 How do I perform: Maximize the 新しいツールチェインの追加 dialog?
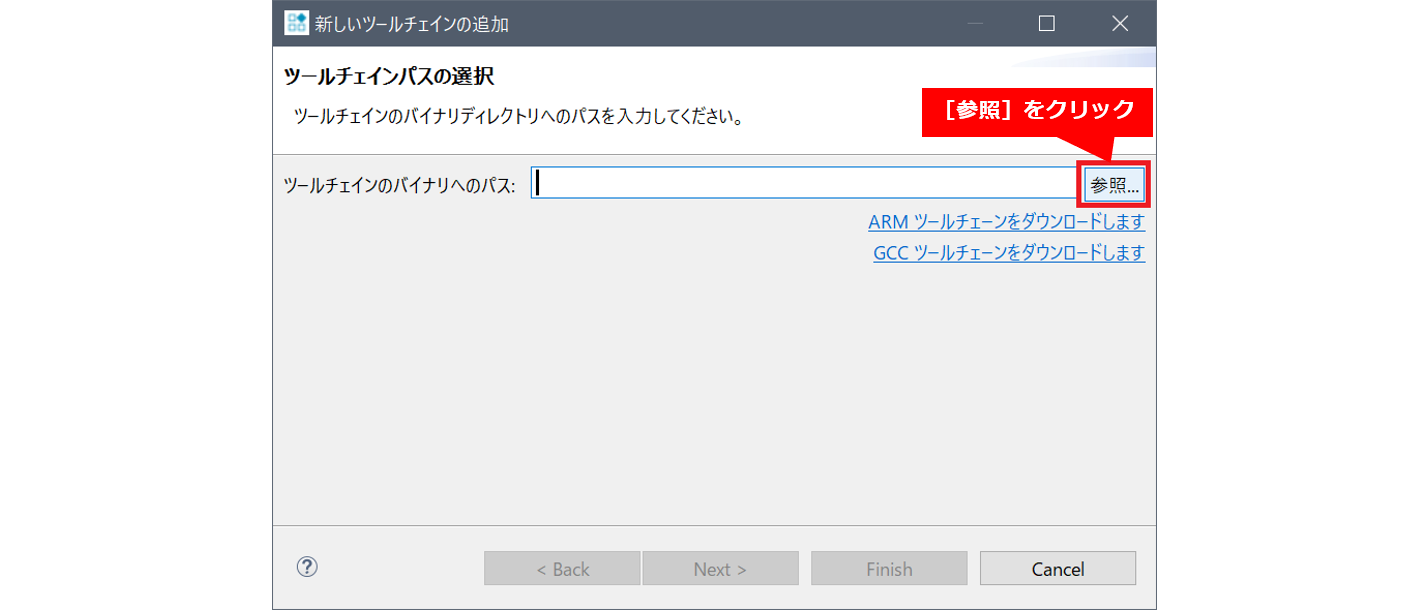[1047, 23]
